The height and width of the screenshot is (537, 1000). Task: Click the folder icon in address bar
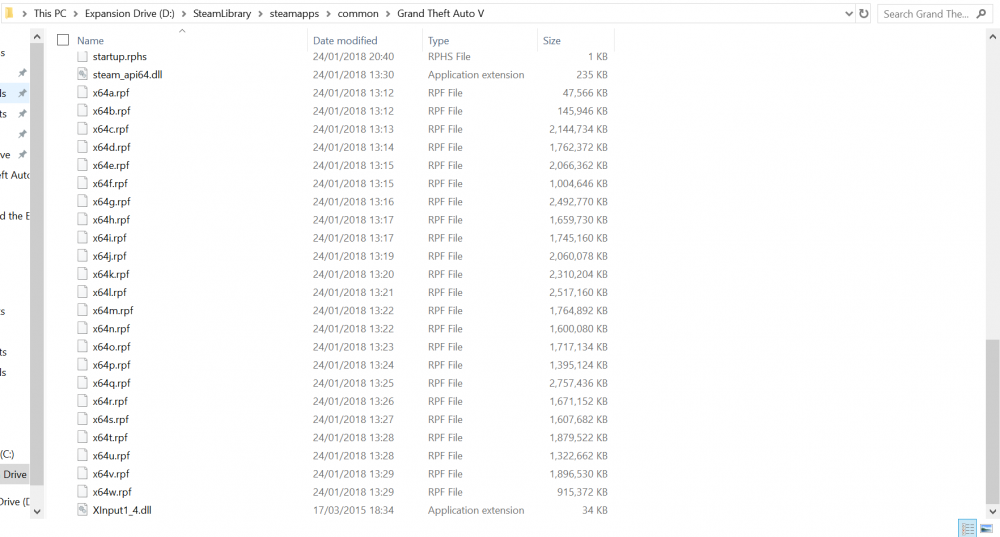(9, 13)
